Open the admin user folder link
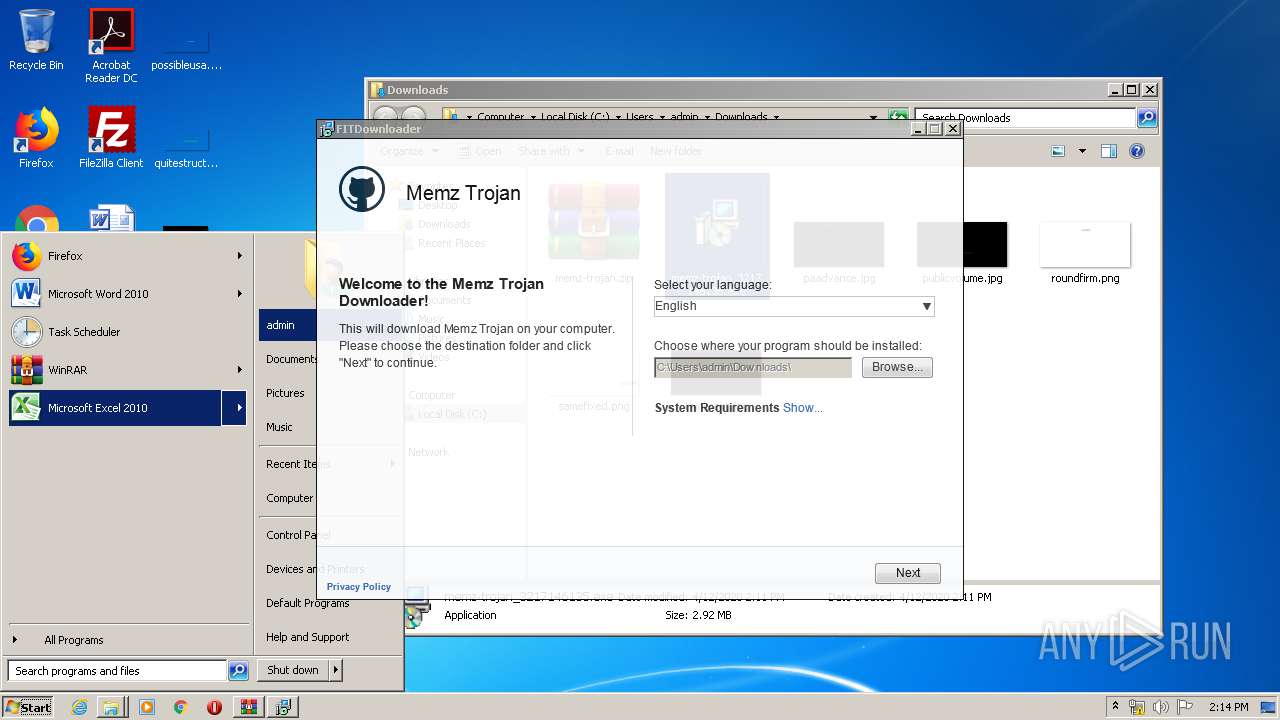The width and height of the screenshot is (1280, 720). [288, 325]
